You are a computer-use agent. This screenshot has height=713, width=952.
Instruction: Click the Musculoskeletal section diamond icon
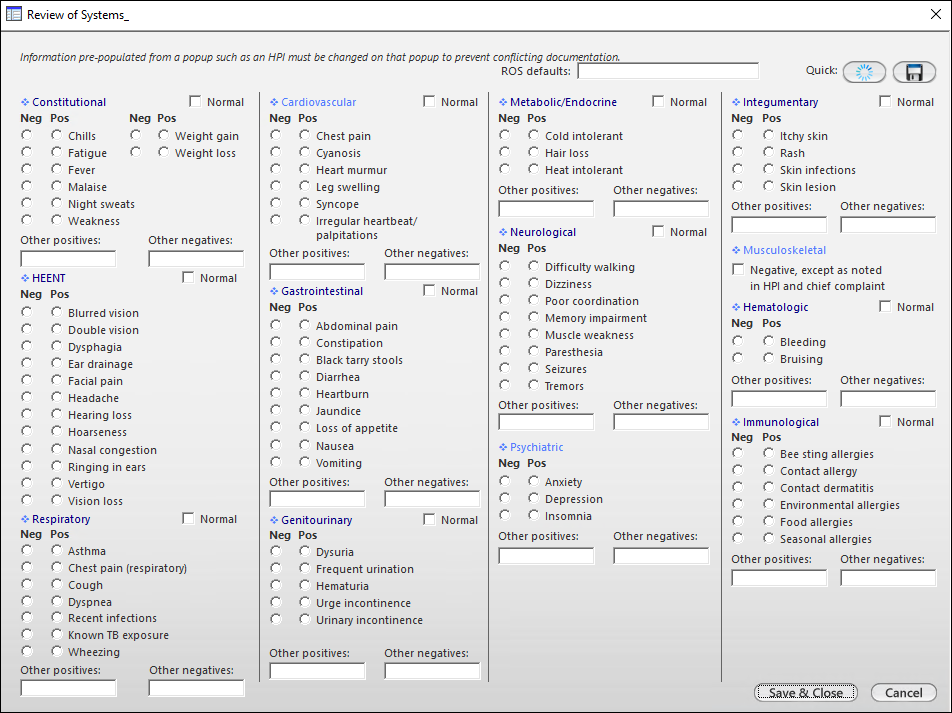(736, 250)
